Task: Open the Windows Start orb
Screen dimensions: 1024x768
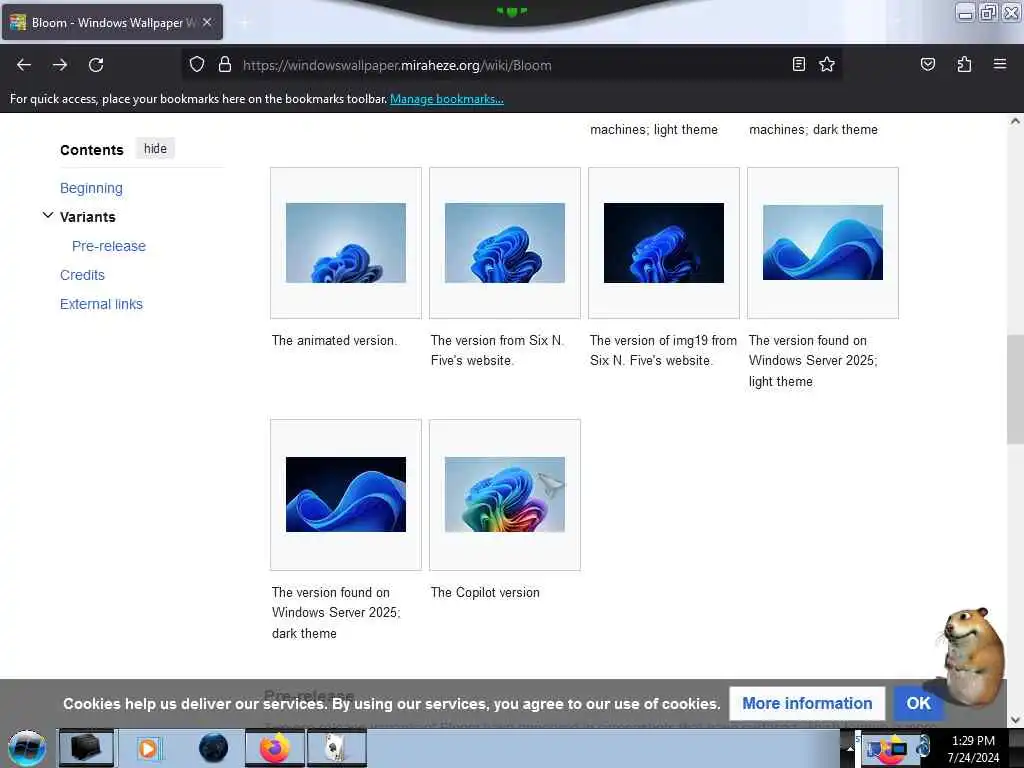Action: point(27,748)
